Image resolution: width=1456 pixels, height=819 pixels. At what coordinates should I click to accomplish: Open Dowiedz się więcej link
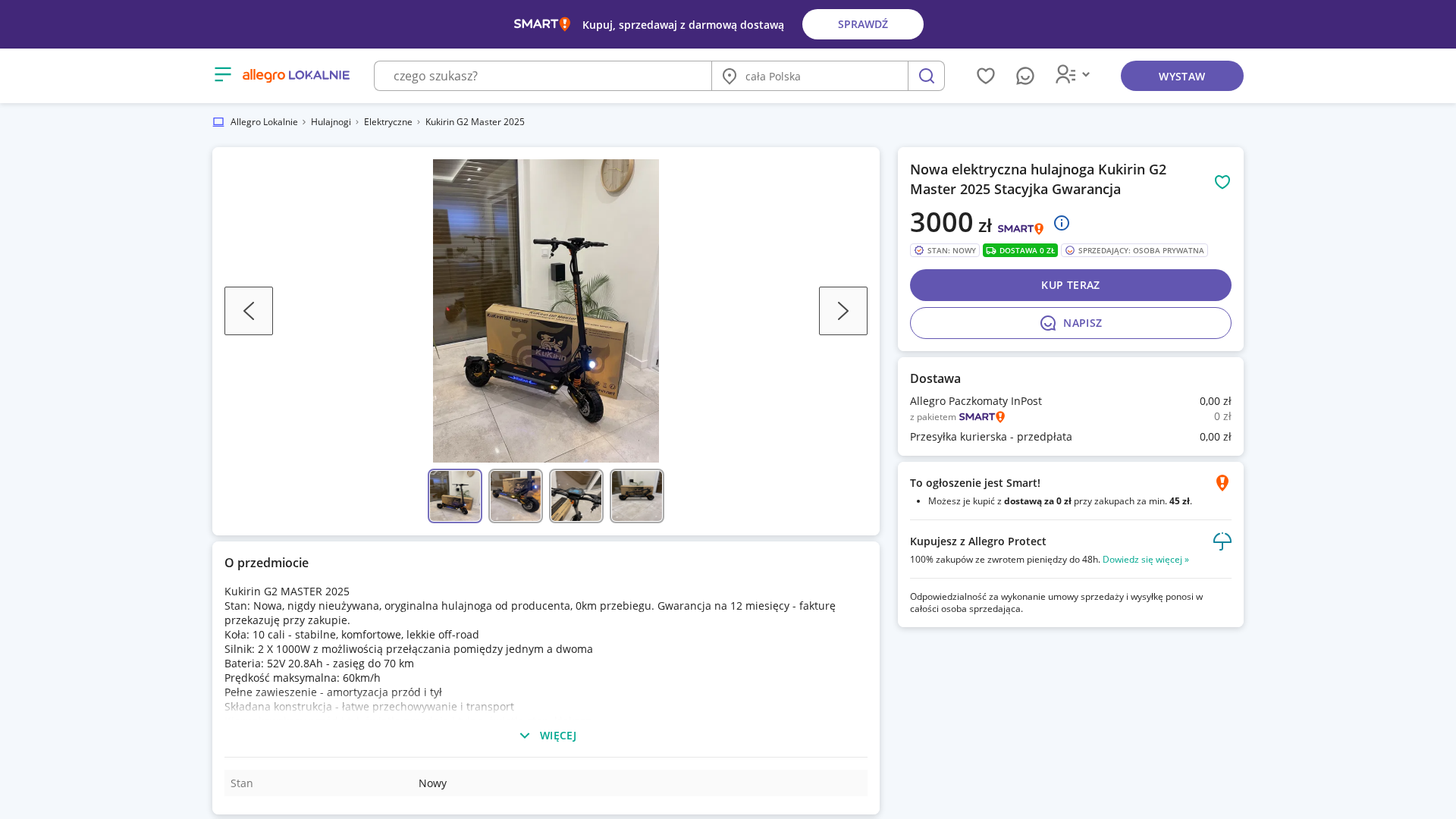1146,560
